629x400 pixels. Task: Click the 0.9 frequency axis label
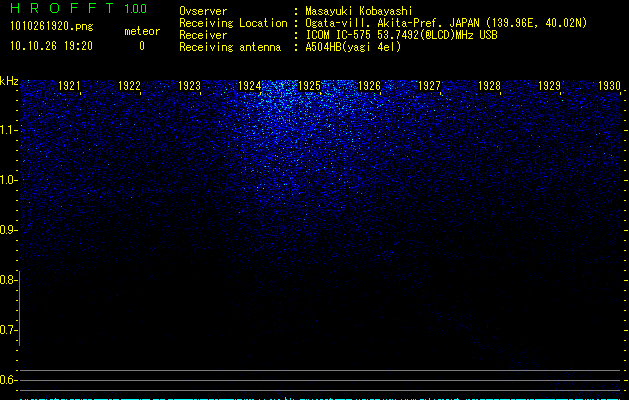pyautogui.click(x=8, y=230)
